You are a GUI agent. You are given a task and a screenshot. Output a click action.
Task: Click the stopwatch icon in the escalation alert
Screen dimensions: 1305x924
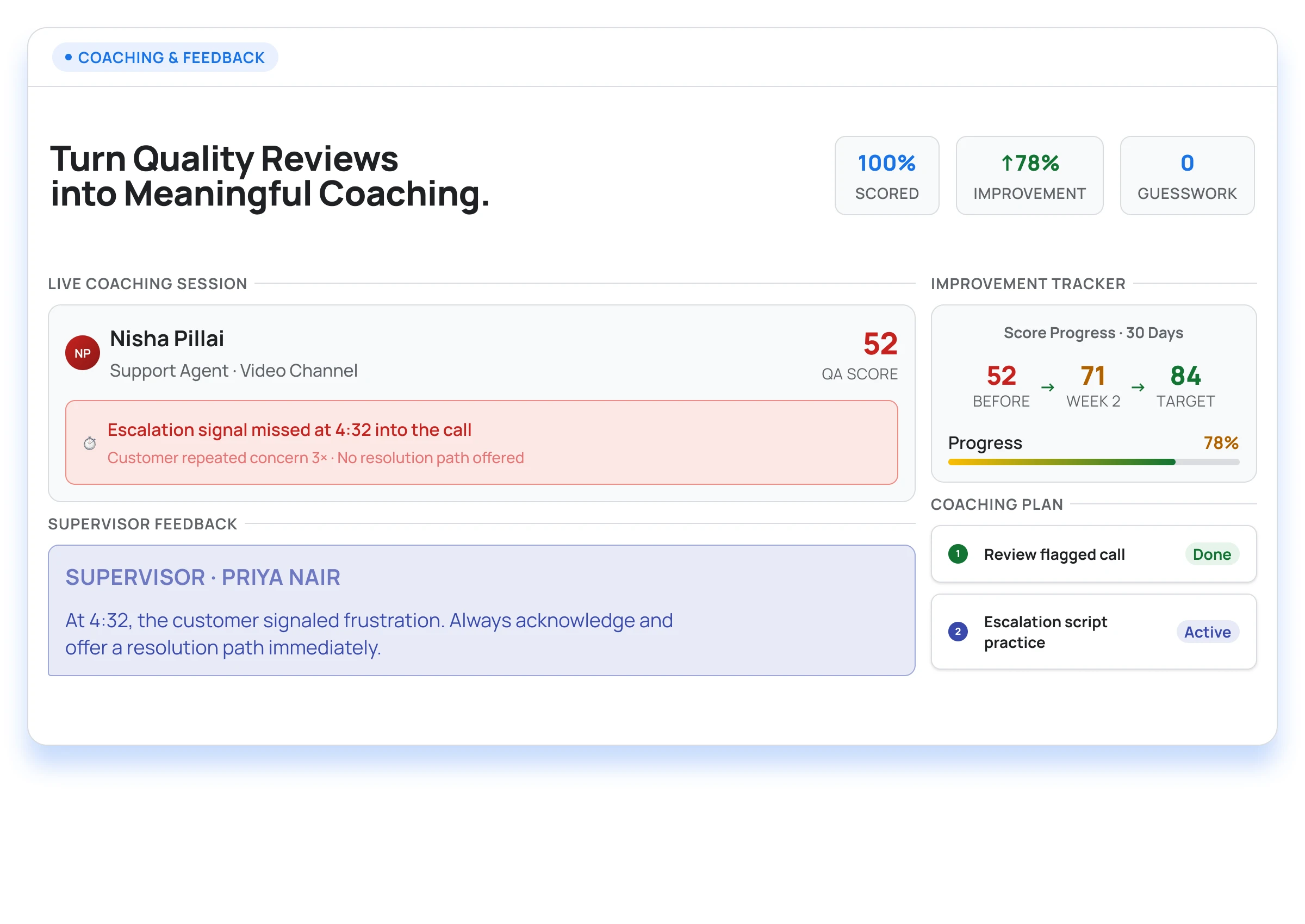click(x=90, y=443)
